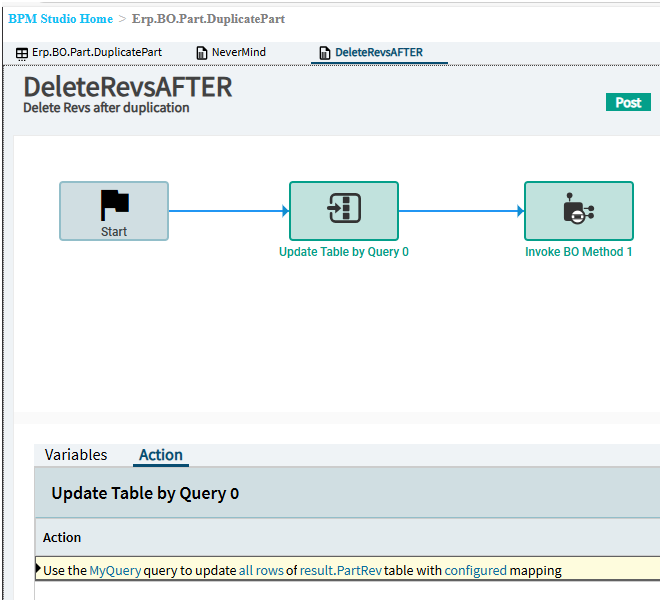Click the all rows link
The width and height of the screenshot is (662, 602).
tap(261, 570)
